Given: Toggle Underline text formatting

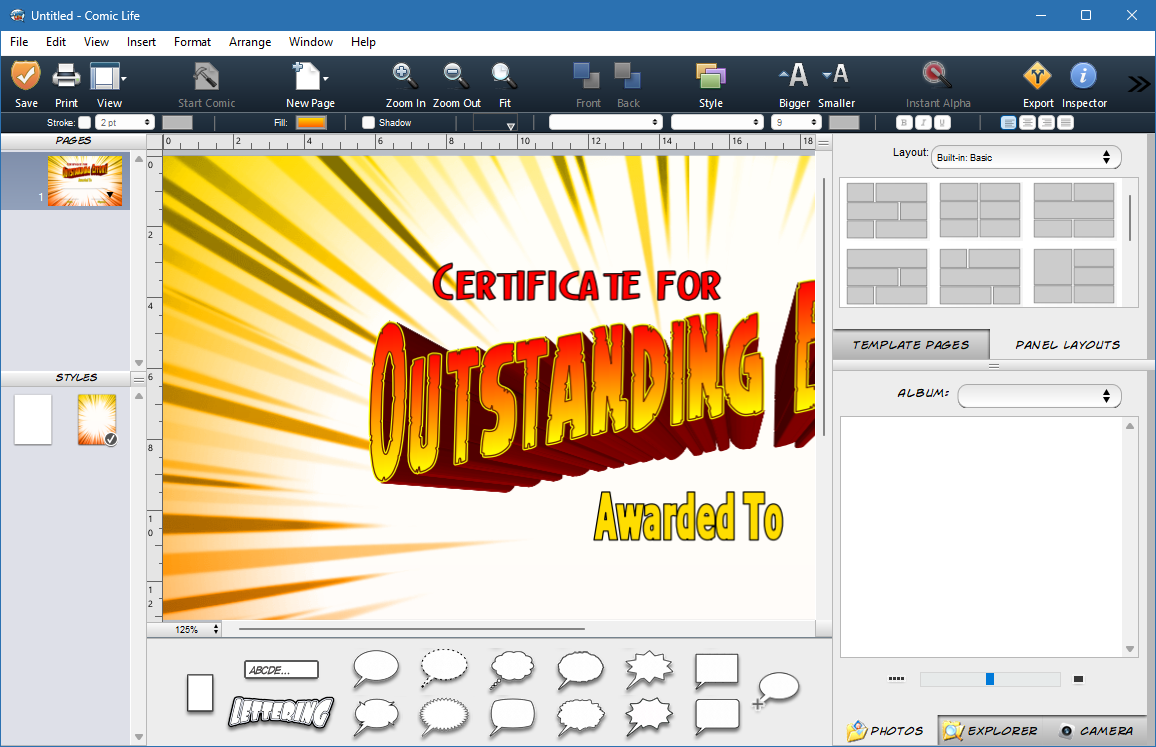Looking at the screenshot, I should click(942, 122).
